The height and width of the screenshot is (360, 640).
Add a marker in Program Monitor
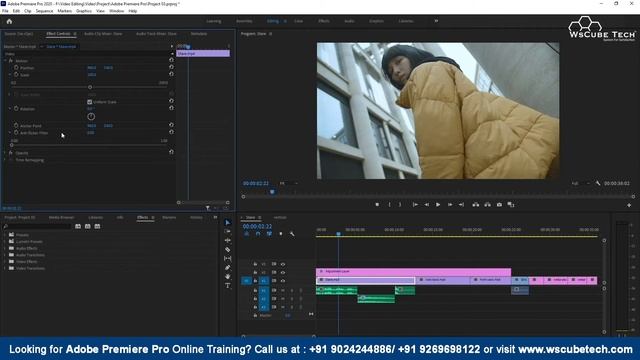click(x=377, y=204)
